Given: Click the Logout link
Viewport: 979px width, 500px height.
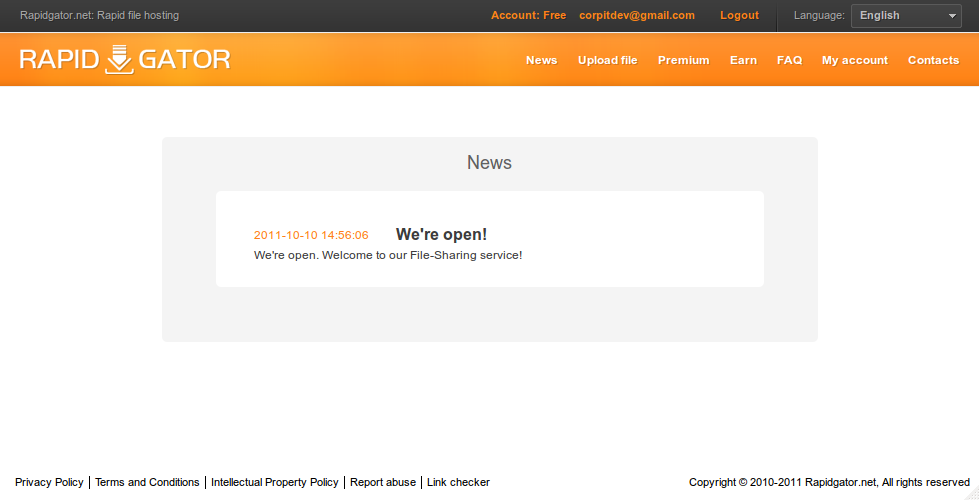Looking at the screenshot, I should point(739,16).
